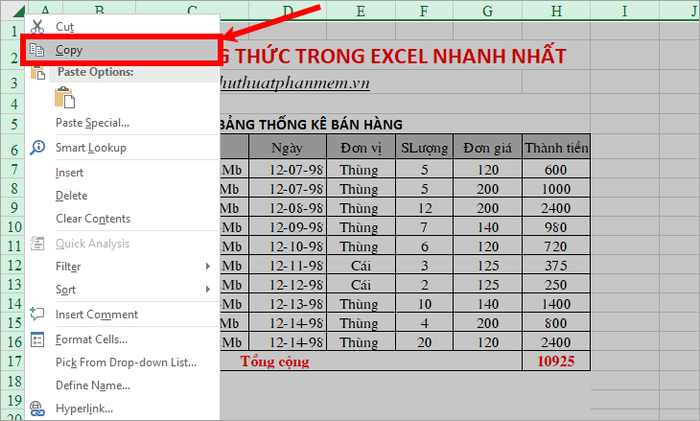Click the Quick Analysis icon

[37, 243]
